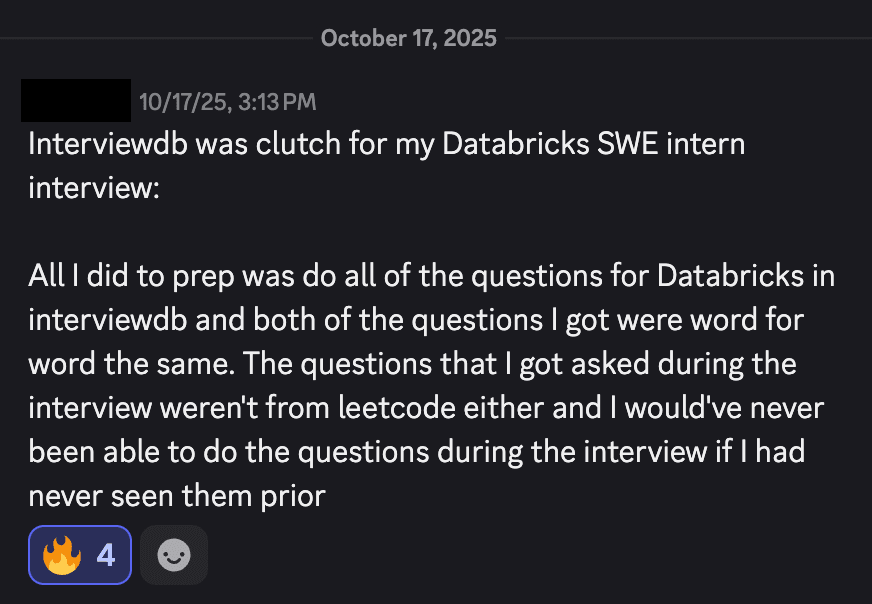Toggle the fire emoji reaction
872x604 pixels.
click(61, 555)
